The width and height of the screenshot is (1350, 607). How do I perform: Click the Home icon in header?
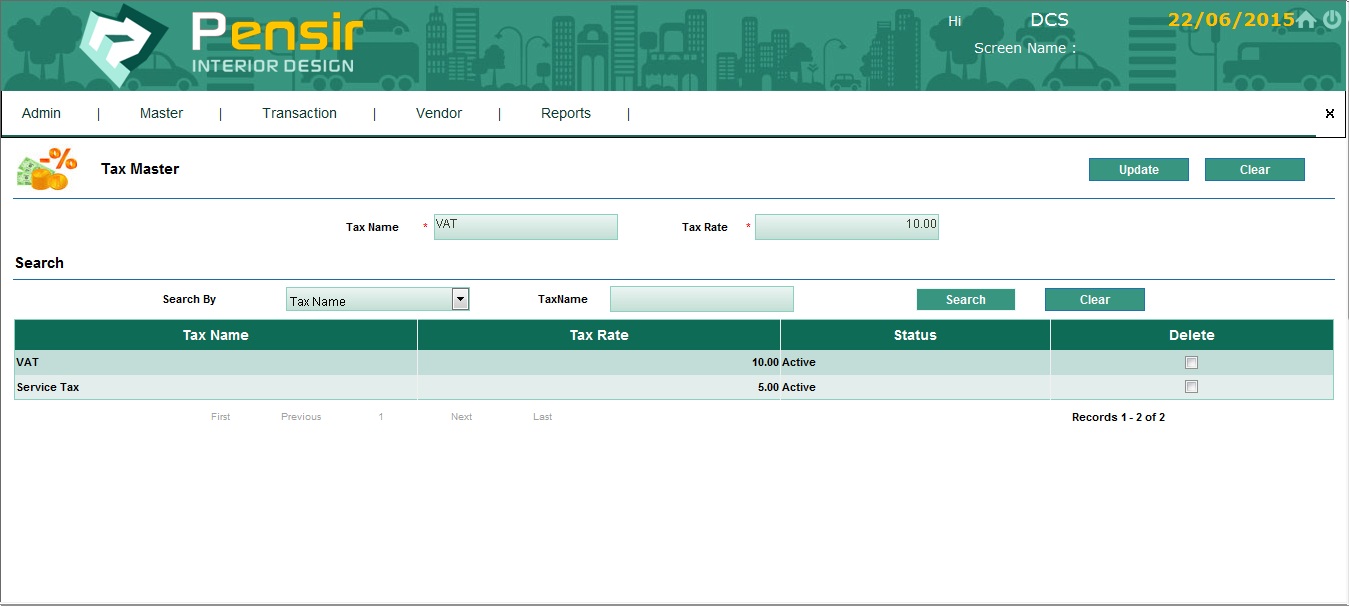click(1306, 20)
